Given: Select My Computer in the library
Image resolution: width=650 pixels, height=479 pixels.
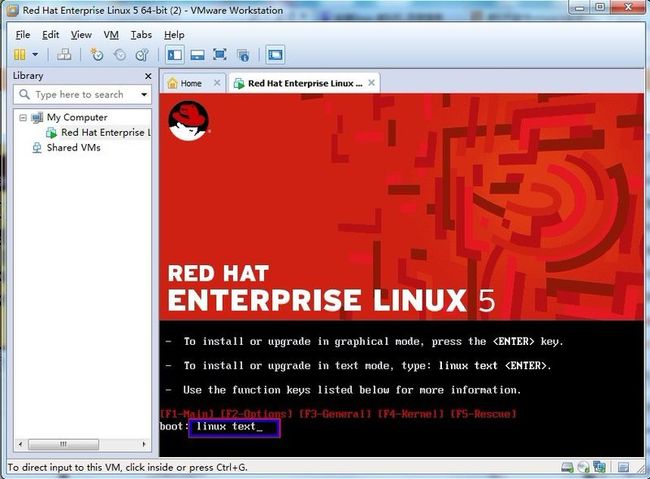Looking at the screenshot, I should [x=77, y=117].
